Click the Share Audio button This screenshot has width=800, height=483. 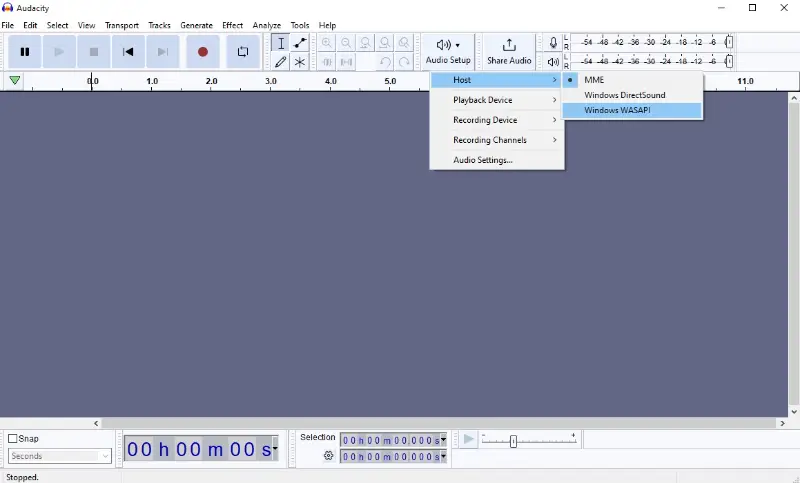(509, 52)
